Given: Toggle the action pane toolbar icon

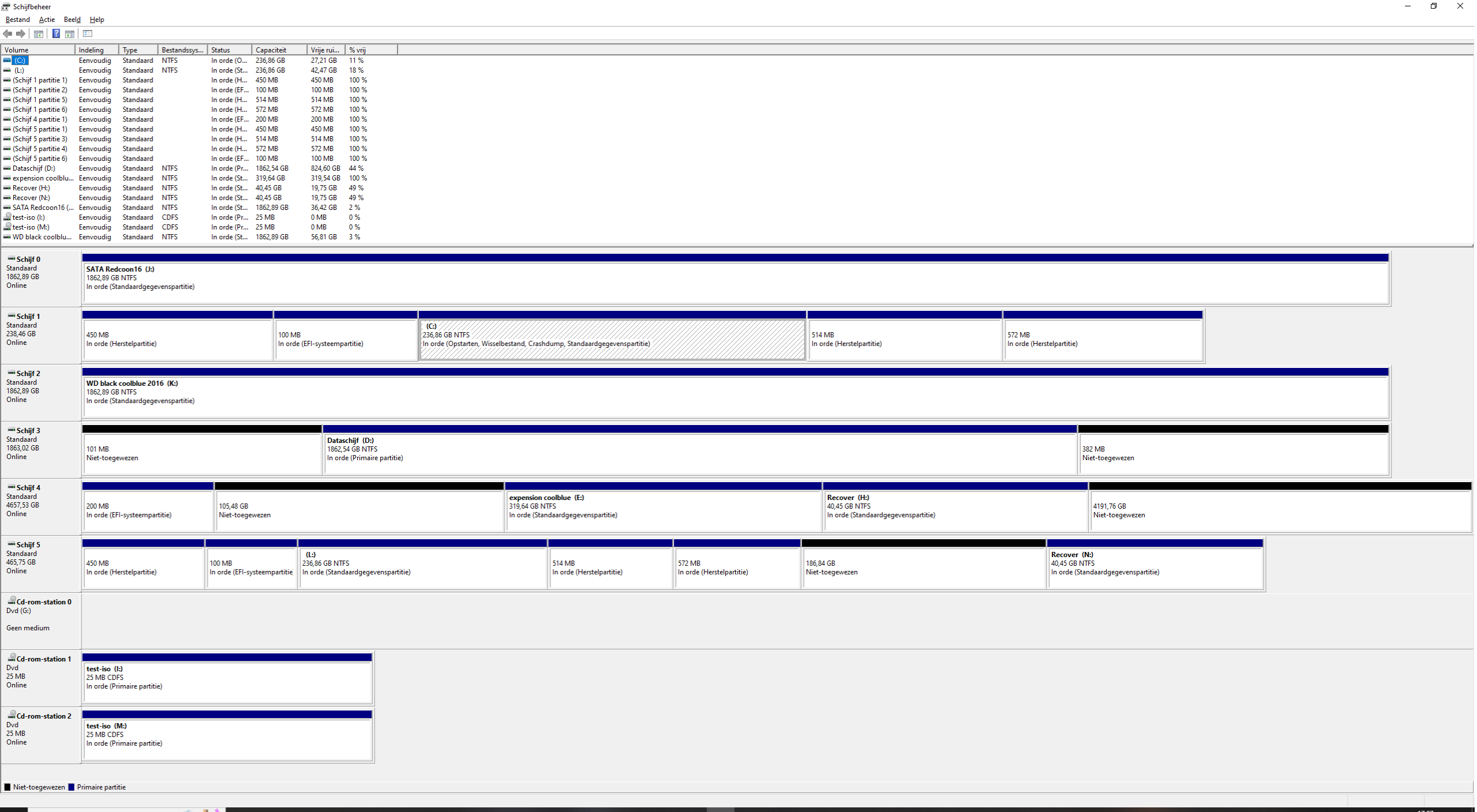Looking at the screenshot, I should point(70,33).
